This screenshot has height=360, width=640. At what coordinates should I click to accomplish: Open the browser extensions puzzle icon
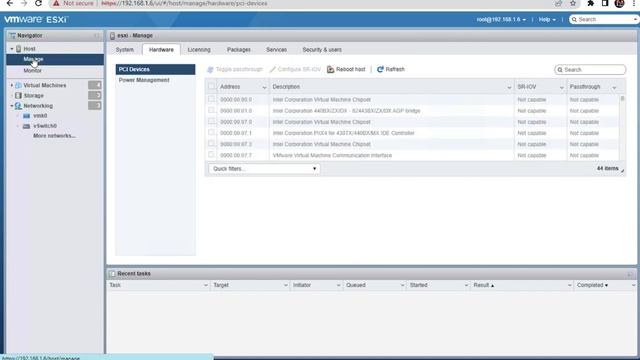click(x=591, y=3)
